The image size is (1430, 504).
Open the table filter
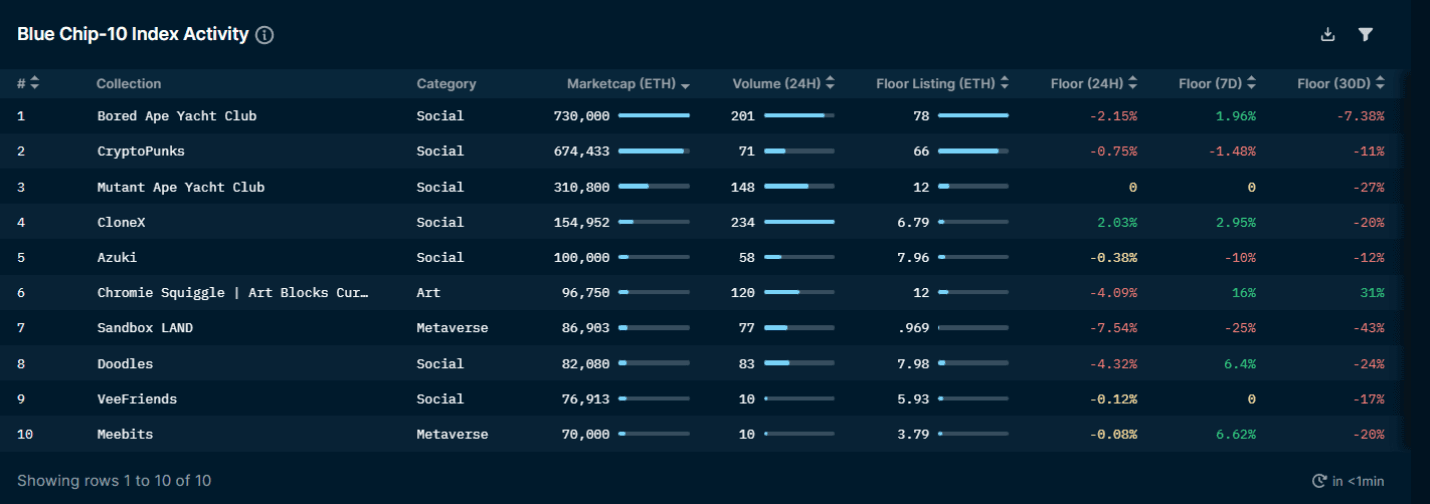click(x=1365, y=35)
